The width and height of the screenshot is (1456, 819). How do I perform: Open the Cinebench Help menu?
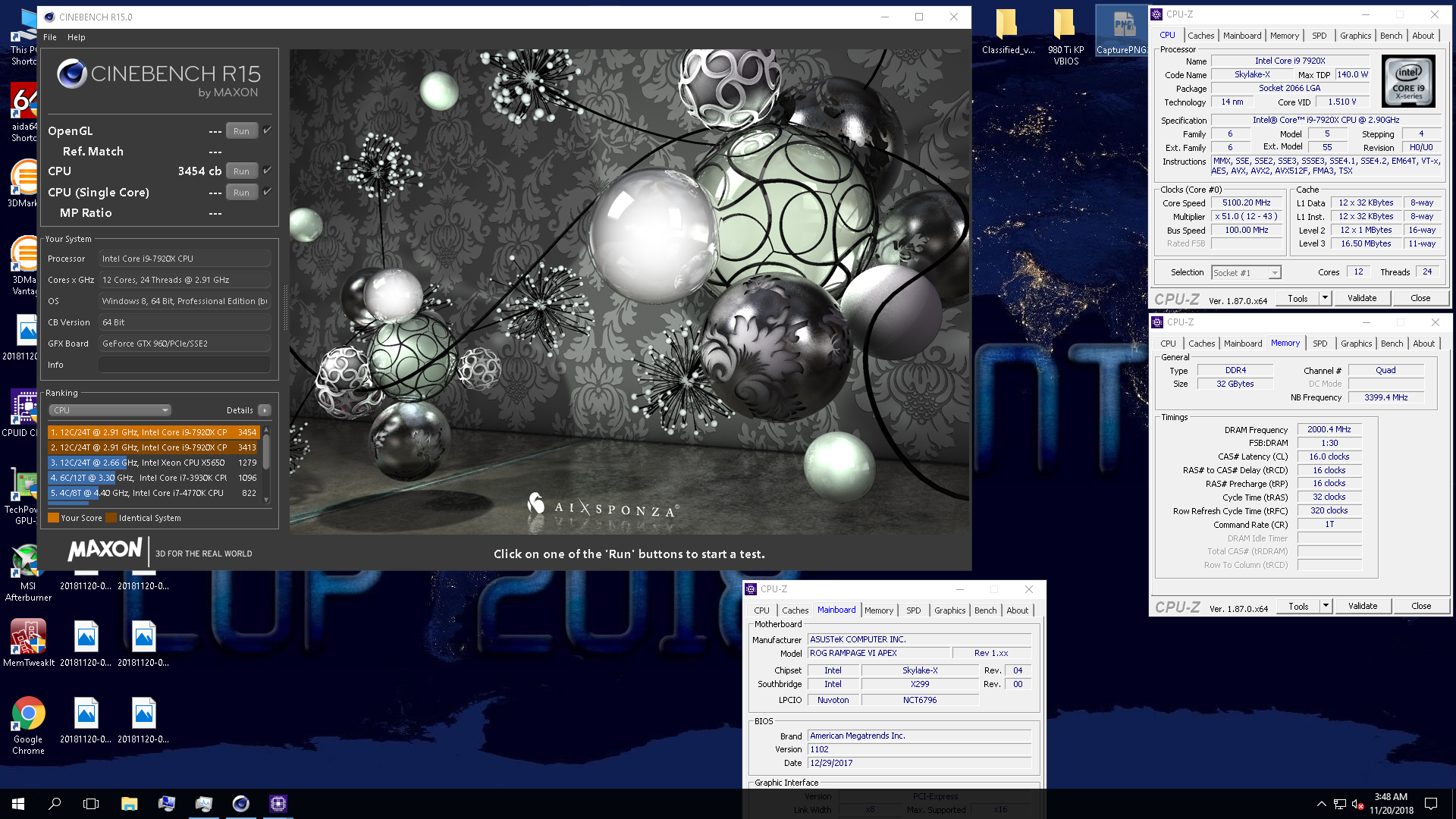[76, 37]
